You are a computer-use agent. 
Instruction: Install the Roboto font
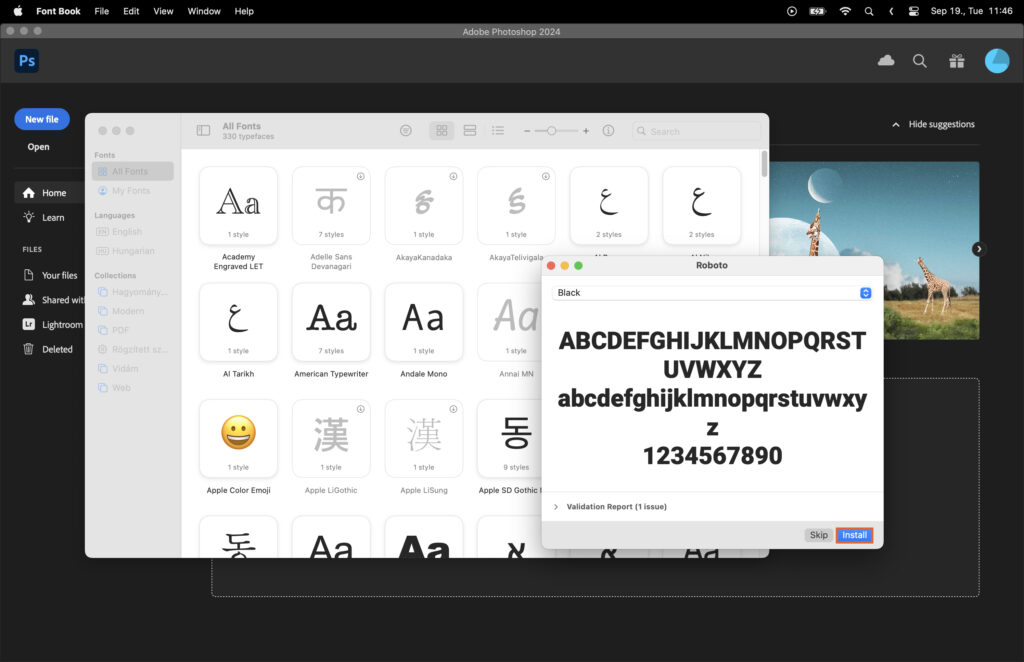(x=854, y=535)
